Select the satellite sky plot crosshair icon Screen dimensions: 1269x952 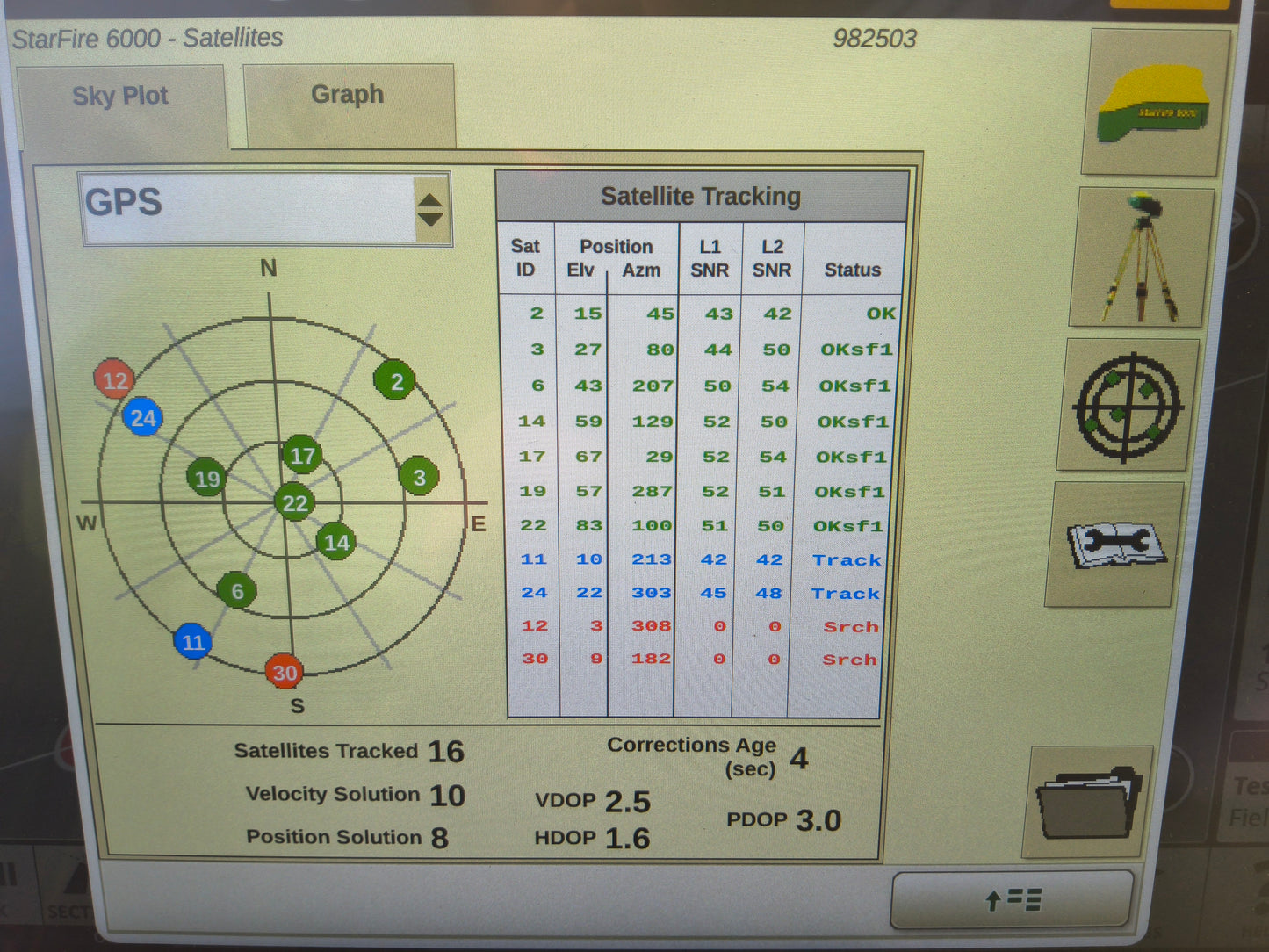pyautogui.click(x=1128, y=406)
